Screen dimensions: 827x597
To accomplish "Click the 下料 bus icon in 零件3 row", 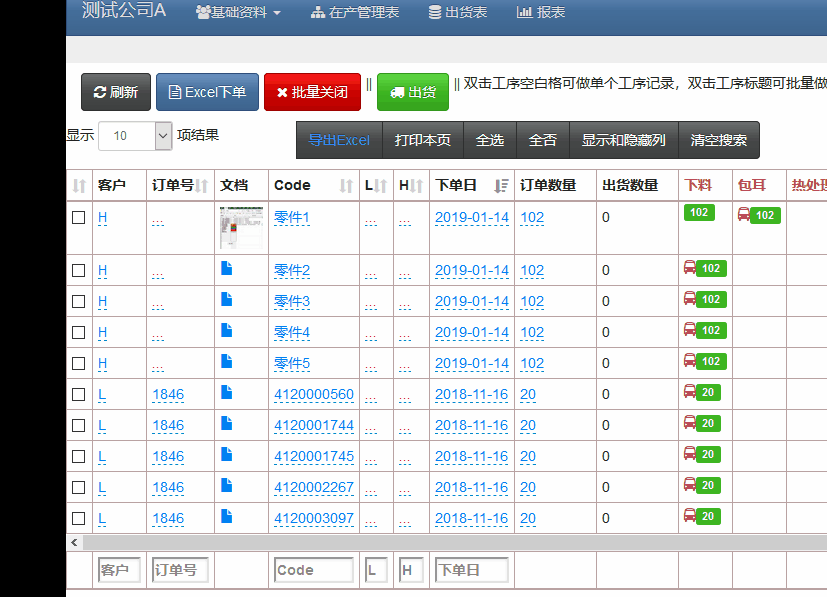I will pos(690,298).
